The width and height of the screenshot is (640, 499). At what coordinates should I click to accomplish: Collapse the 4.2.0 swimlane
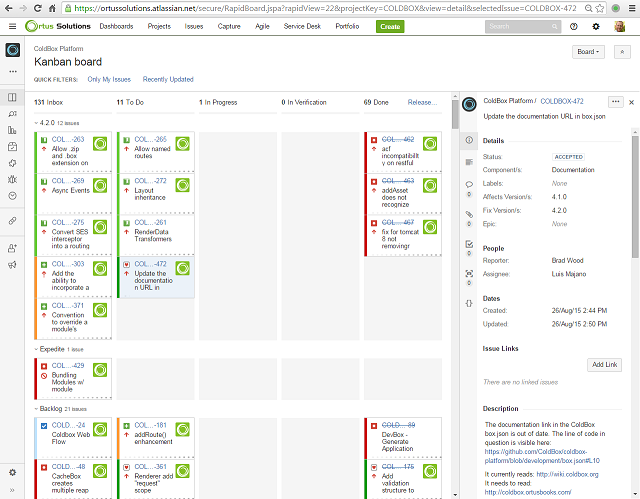coord(37,122)
